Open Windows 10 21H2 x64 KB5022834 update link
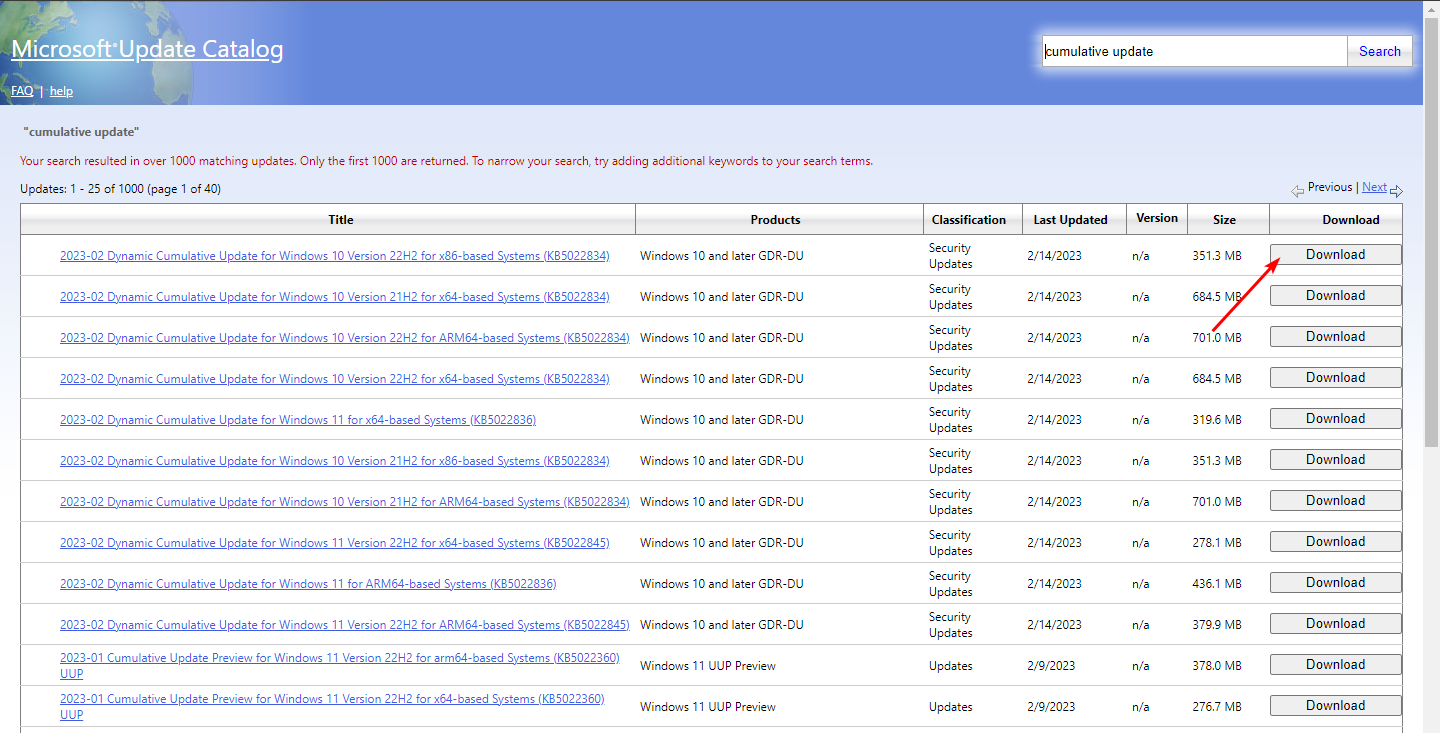The width and height of the screenshot is (1440, 733). pyautogui.click(x=334, y=297)
